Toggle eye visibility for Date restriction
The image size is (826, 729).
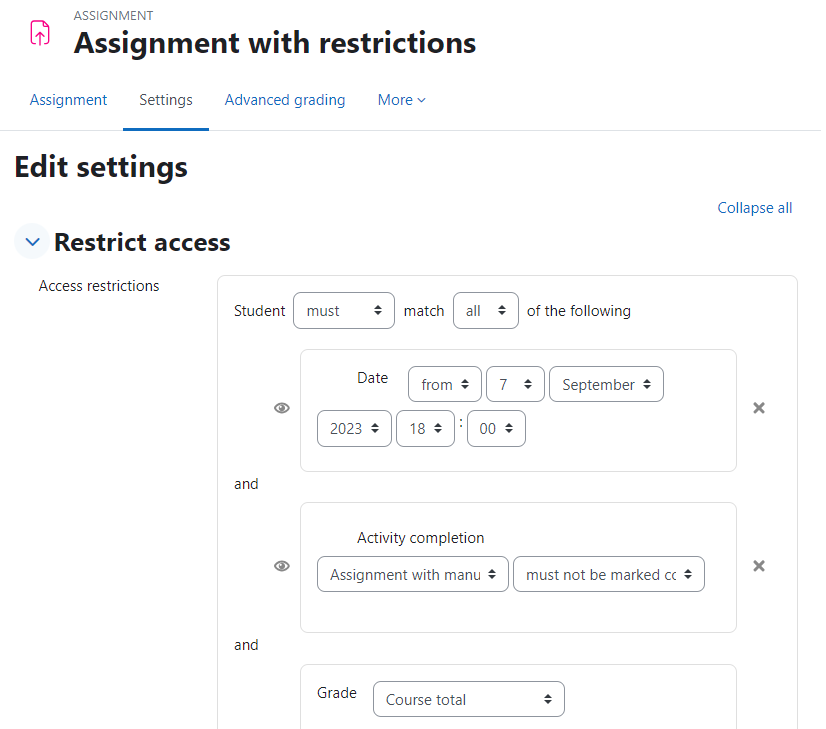(282, 408)
